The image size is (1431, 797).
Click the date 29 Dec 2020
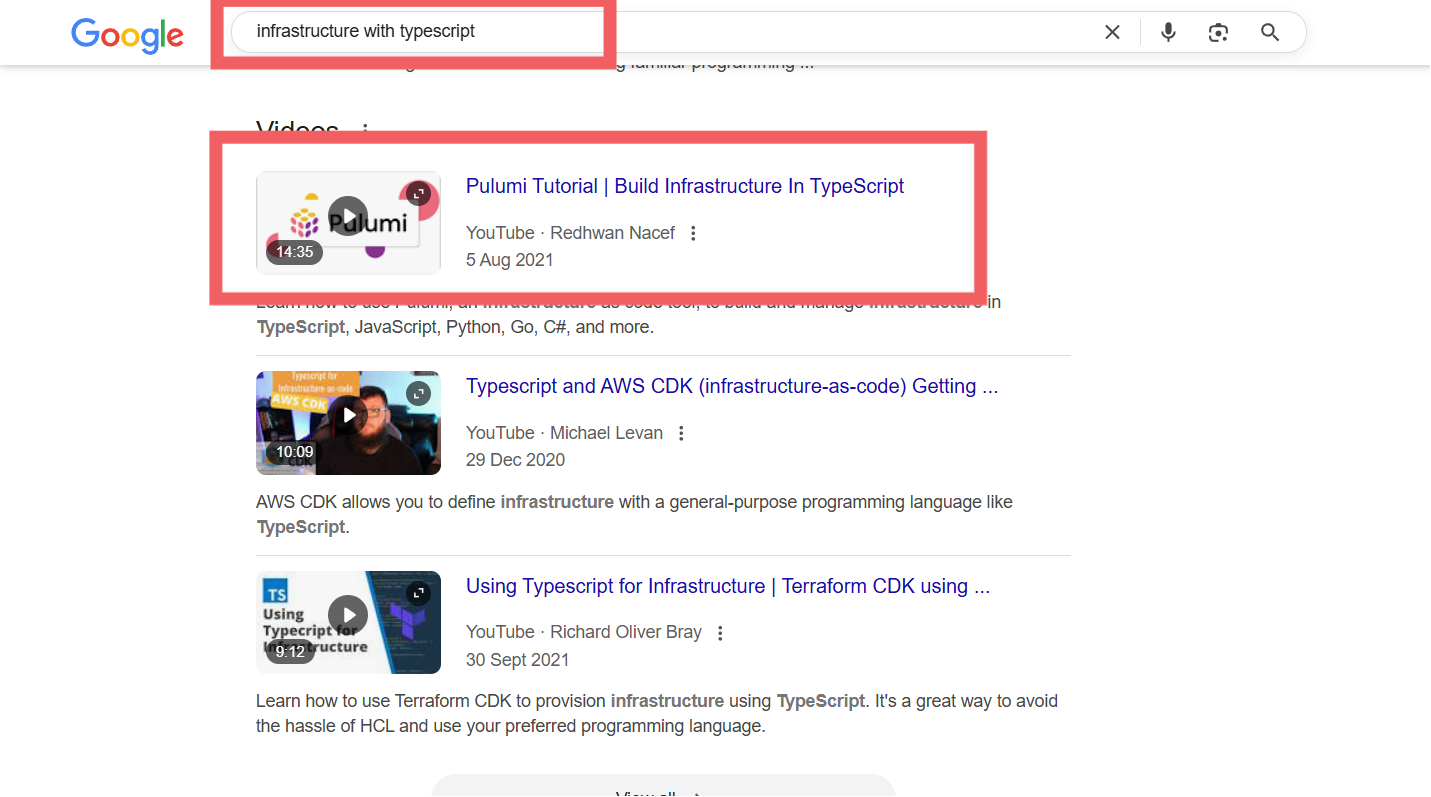point(516,460)
